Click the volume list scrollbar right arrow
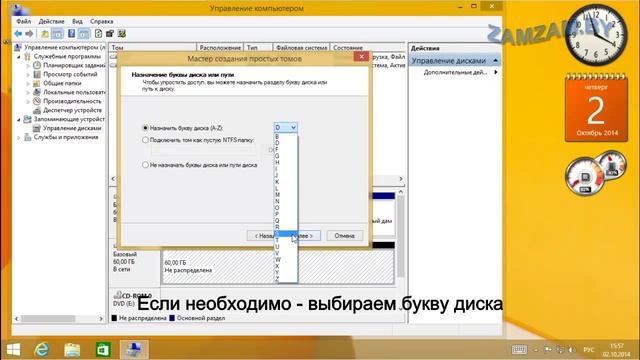640x360 pixels. click(401, 179)
